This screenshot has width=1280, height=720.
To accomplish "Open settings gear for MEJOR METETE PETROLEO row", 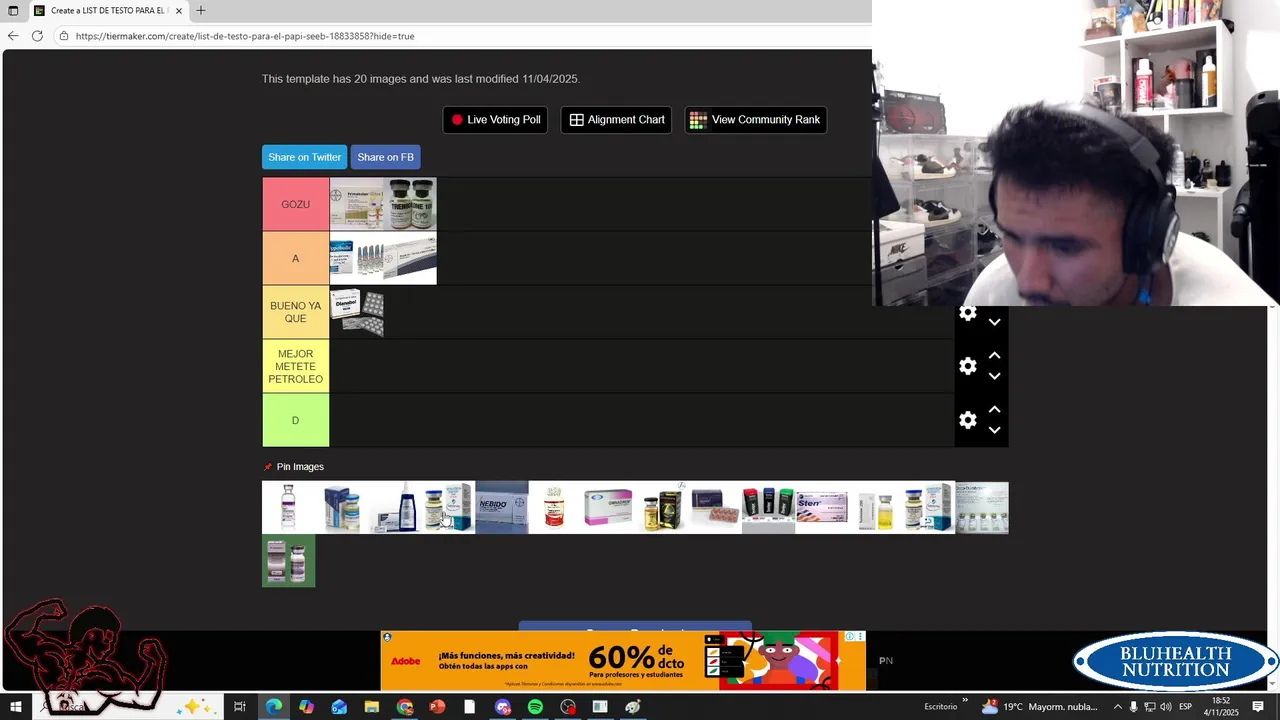I will coord(967,366).
